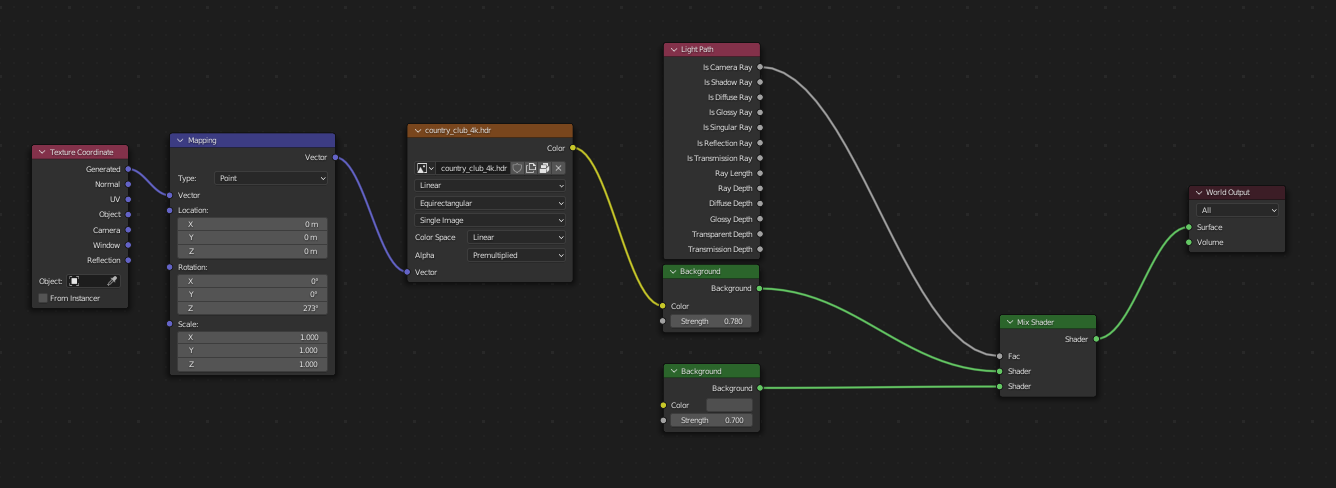Click the new image duplicate icon

[x=531, y=168]
